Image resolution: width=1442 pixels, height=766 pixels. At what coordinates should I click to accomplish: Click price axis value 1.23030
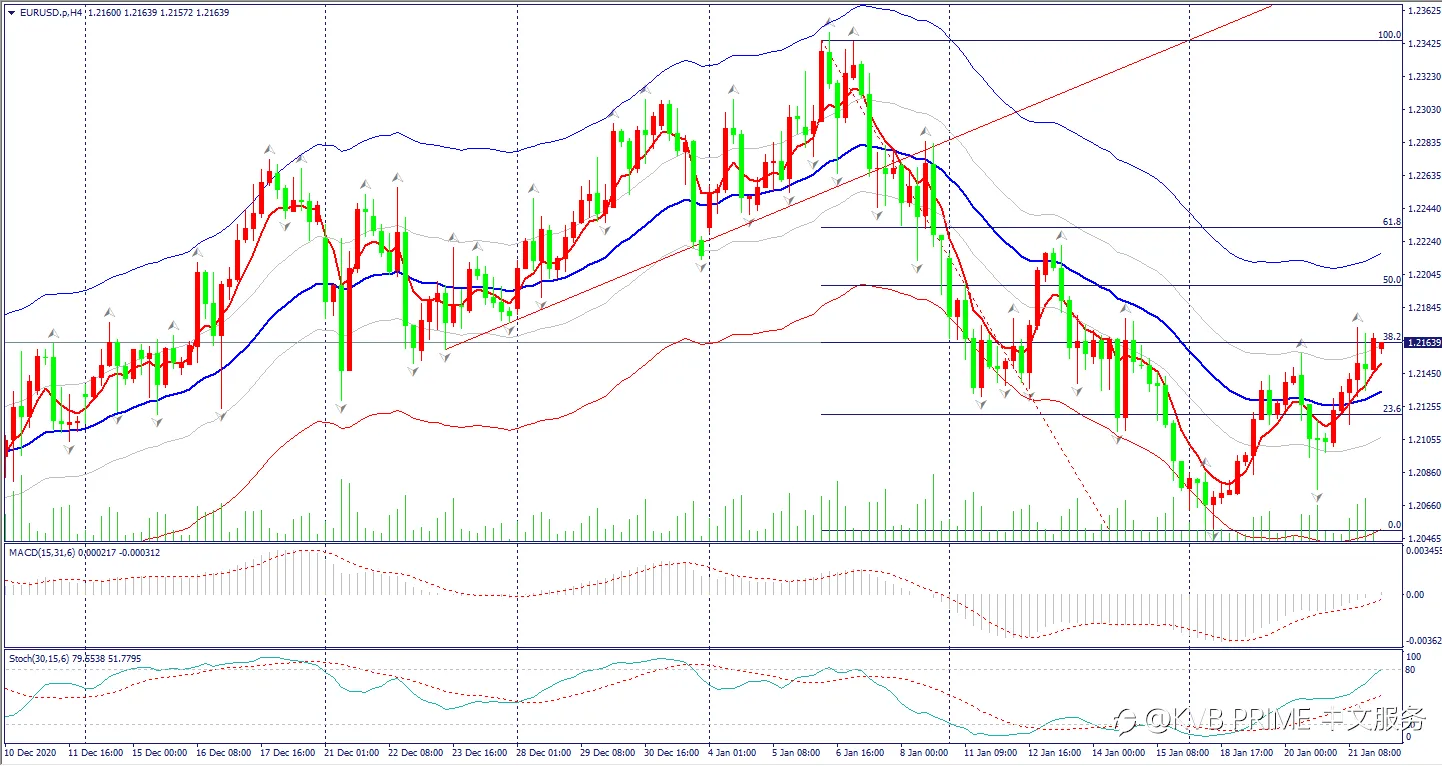pos(1424,110)
